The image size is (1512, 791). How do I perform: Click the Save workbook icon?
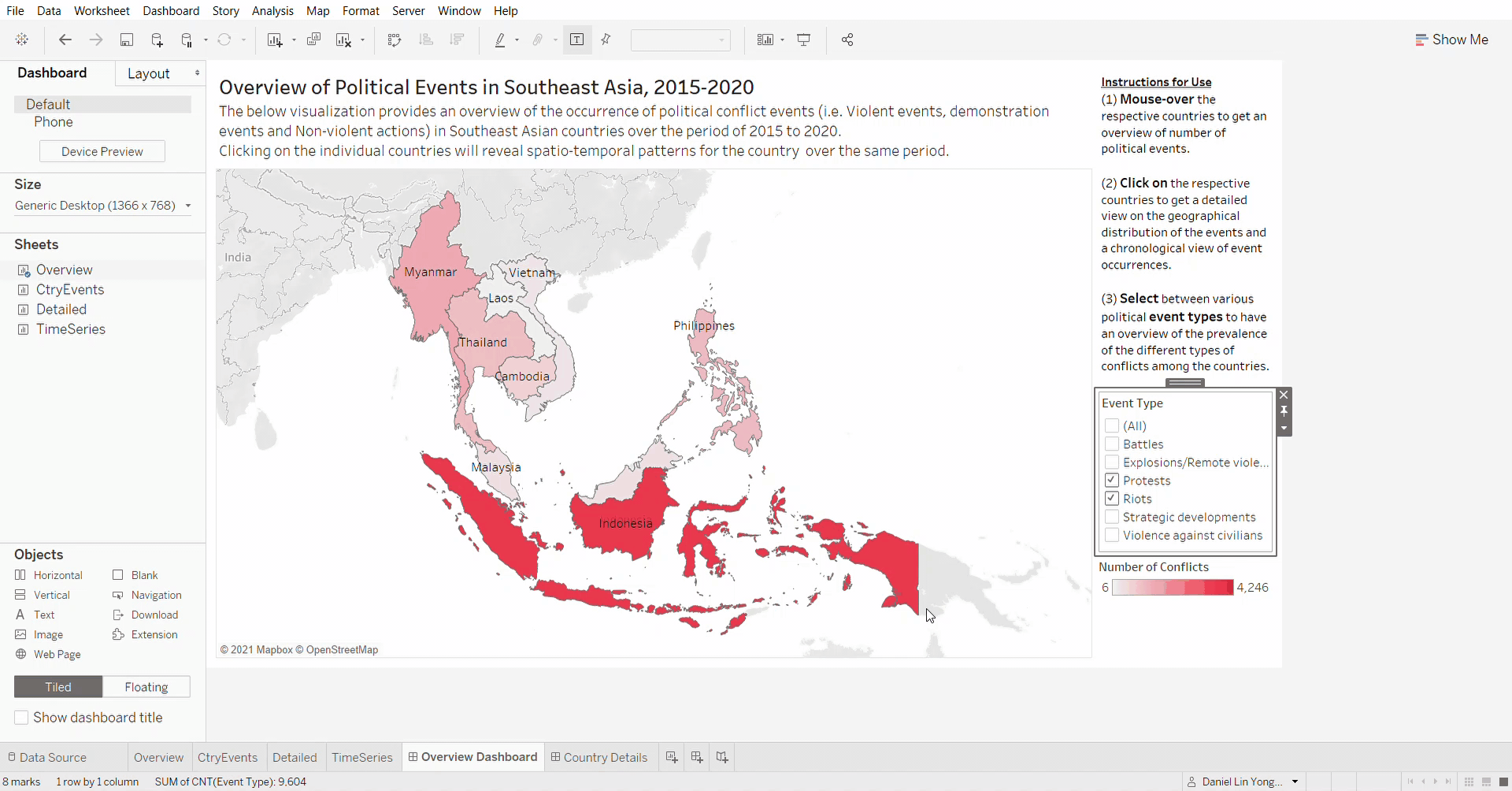(x=126, y=40)
